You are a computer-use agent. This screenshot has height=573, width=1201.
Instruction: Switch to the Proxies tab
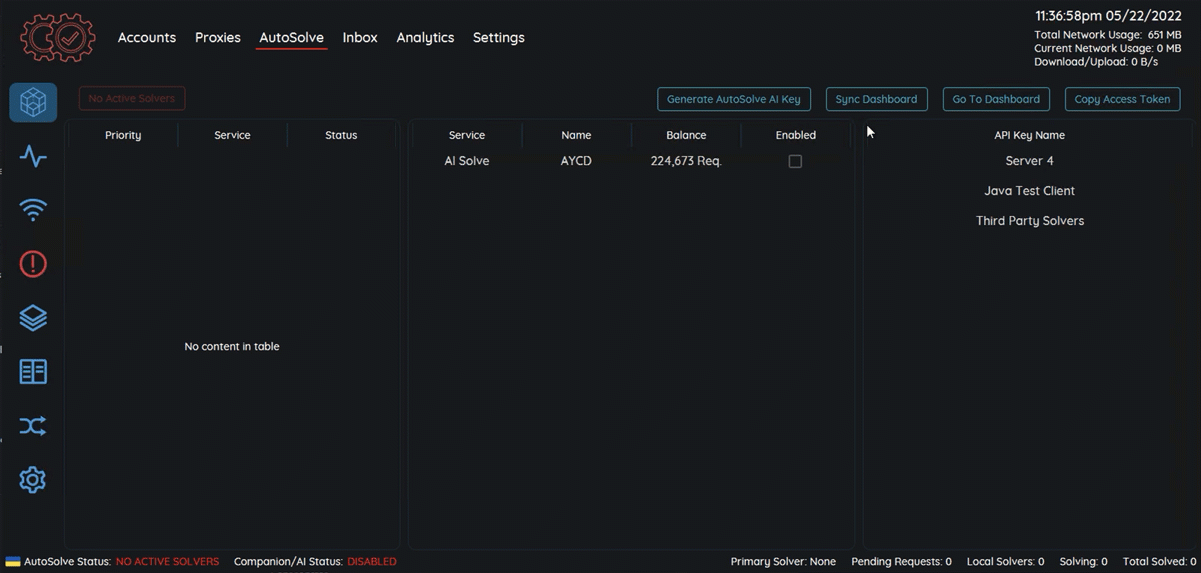tap(218, 37)
